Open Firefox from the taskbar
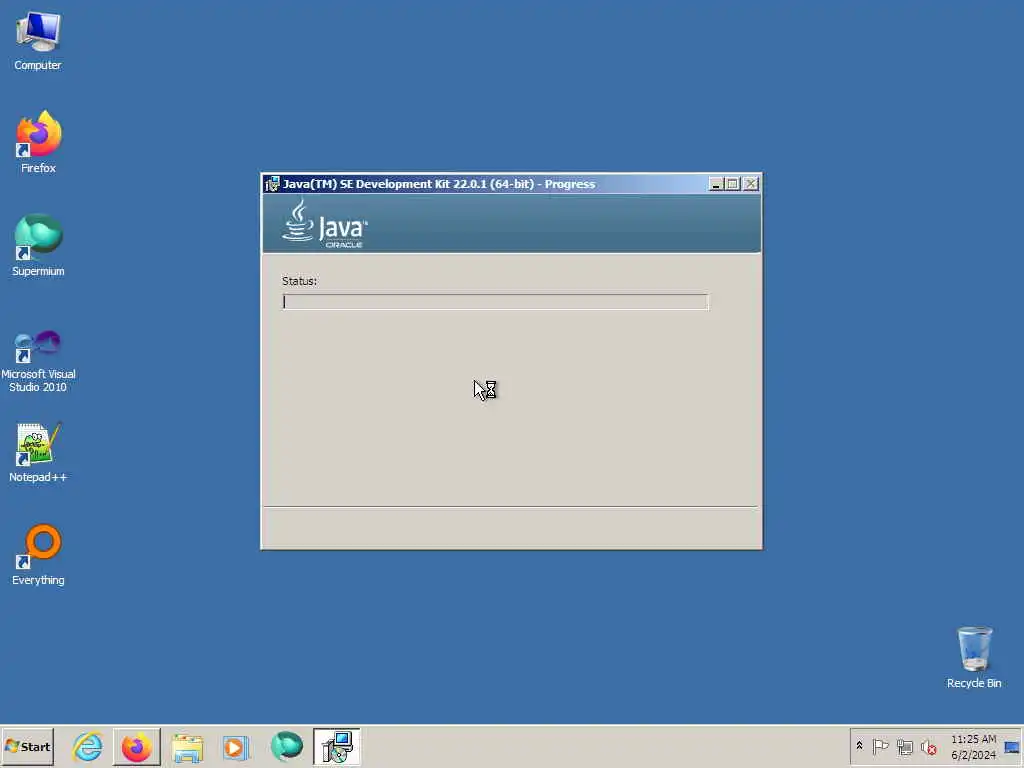1024x768 pixels. click(x=136, y=746)
